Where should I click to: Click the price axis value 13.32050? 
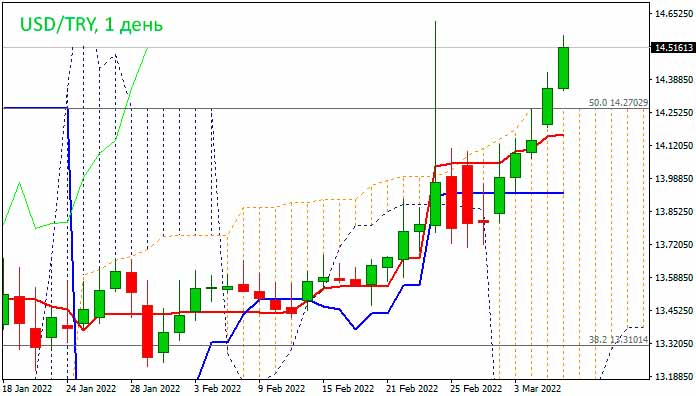coord(674,344)
